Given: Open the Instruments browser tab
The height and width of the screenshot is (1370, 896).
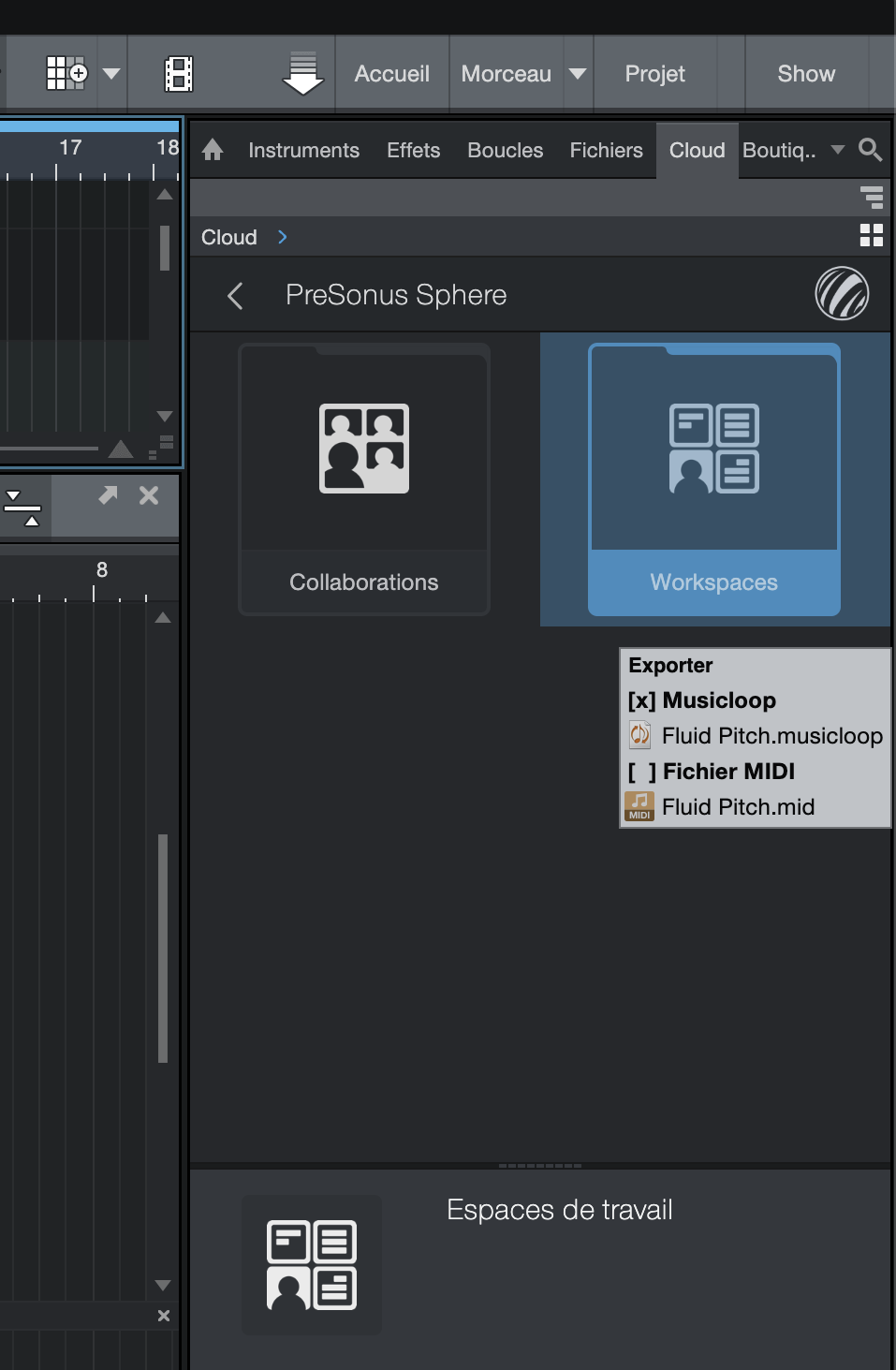Looking at the screenshot, I should pos(302,150).
